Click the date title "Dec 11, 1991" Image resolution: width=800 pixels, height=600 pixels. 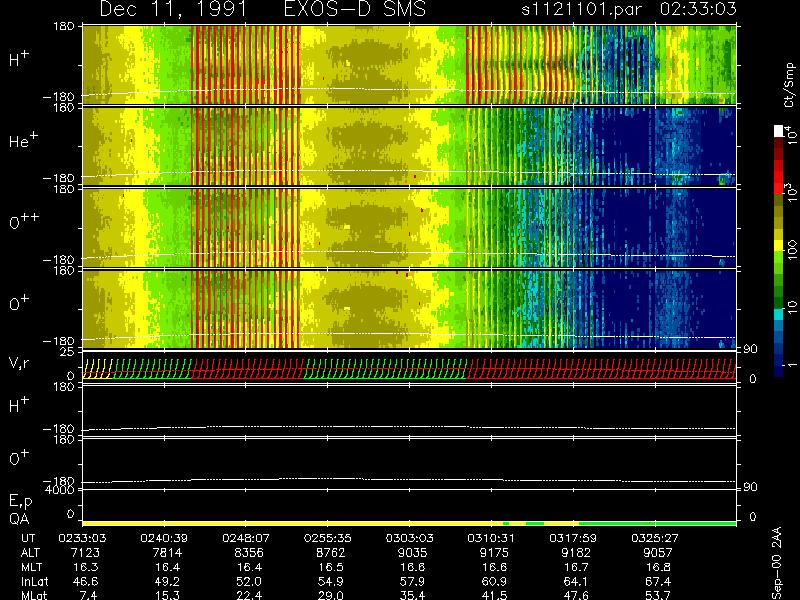173,9
